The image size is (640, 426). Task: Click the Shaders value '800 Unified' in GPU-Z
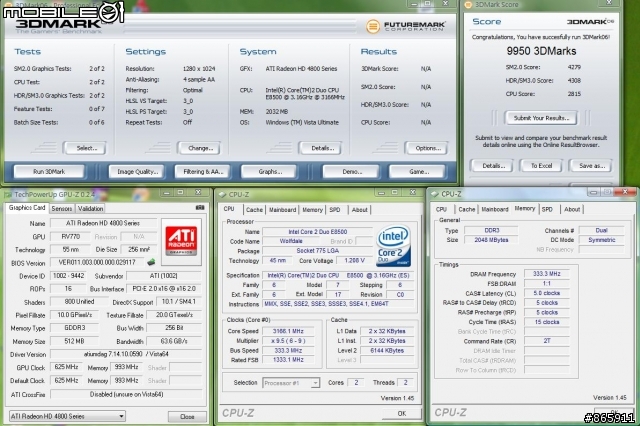pyautogui.click(x=79, y=302)
